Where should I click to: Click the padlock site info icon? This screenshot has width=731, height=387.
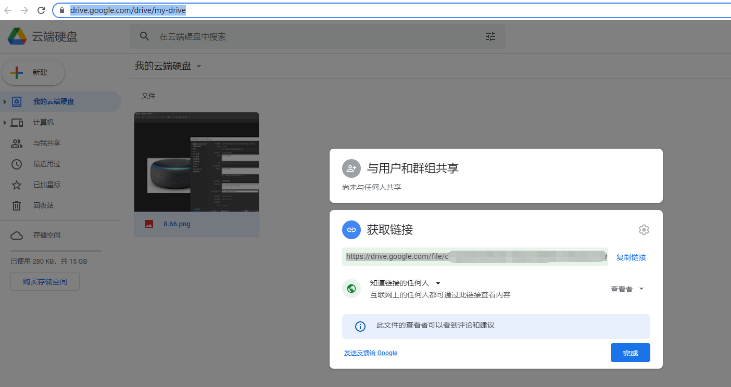pyautogui.click(x=62, y=10)
